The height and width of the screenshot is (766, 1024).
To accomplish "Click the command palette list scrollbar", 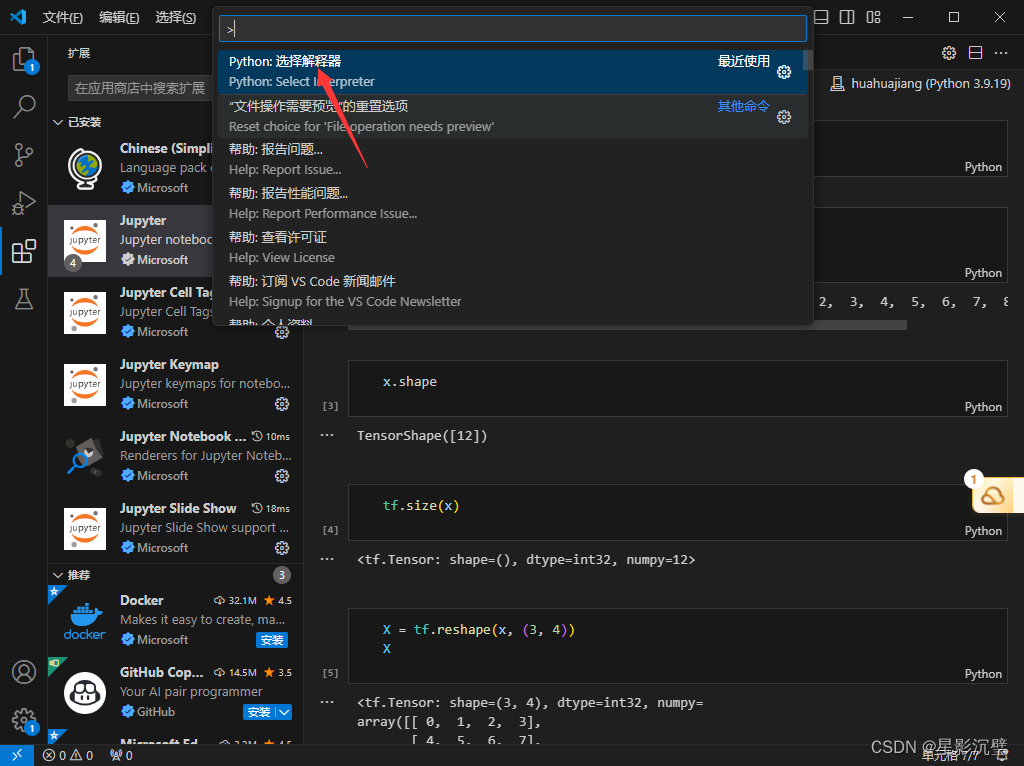I will point(808,60).
